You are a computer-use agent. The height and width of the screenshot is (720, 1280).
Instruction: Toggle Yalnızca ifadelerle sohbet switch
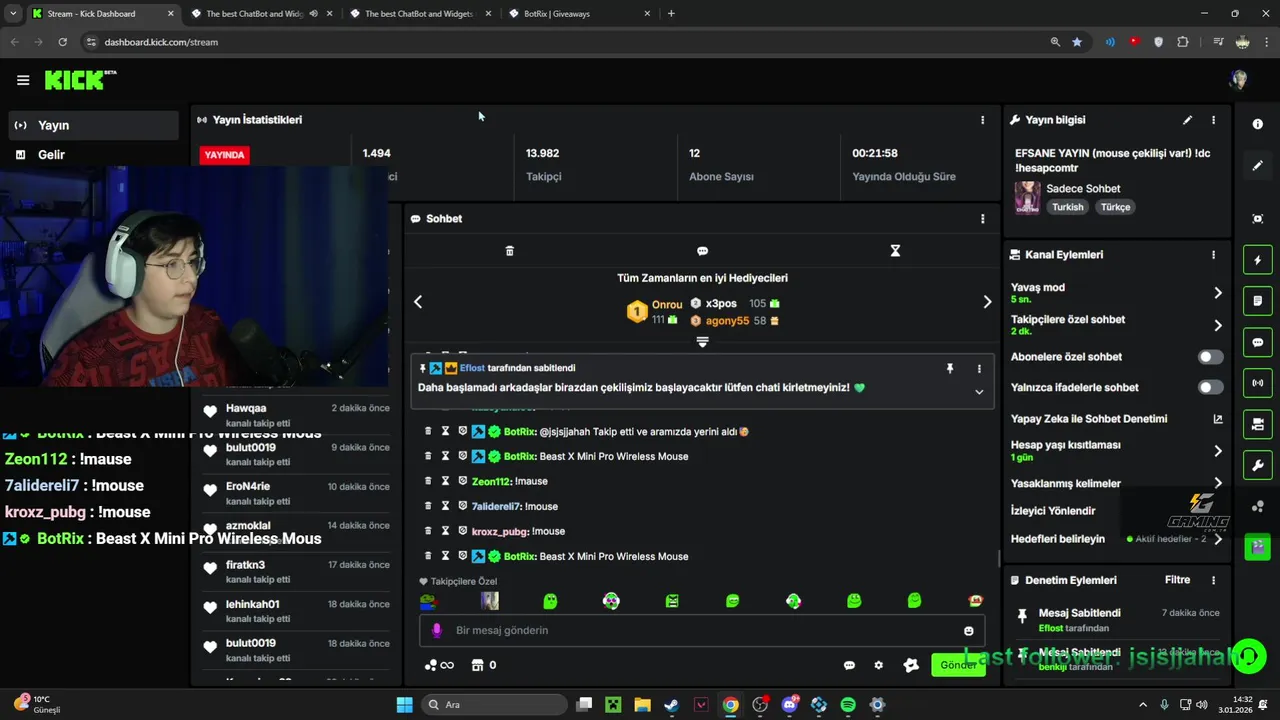(x=1210, y=387)
